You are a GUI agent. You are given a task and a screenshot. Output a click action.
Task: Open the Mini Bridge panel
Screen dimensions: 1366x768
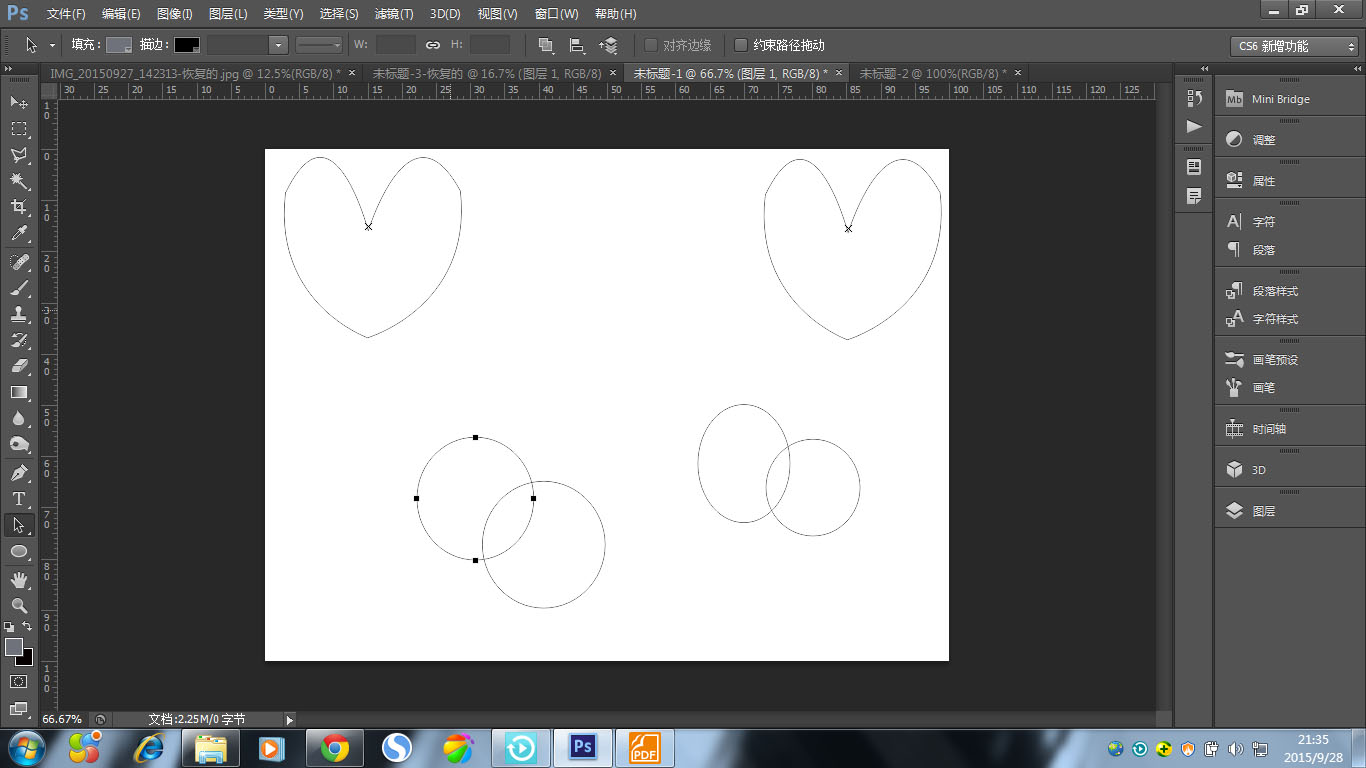[1290, 99]
